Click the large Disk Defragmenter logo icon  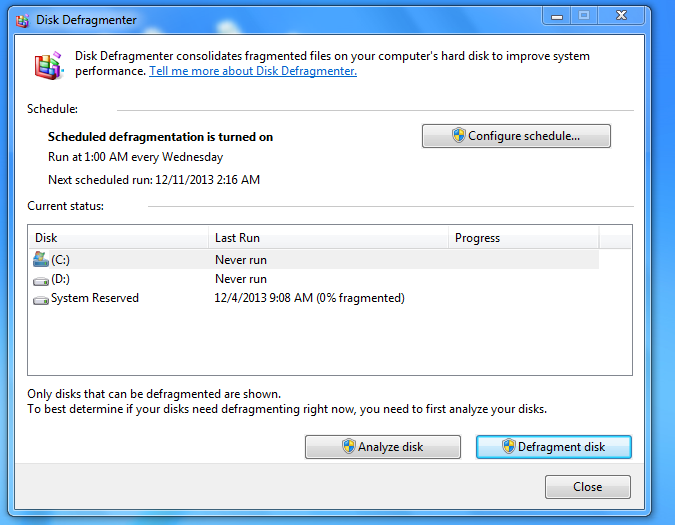point(49,66)
